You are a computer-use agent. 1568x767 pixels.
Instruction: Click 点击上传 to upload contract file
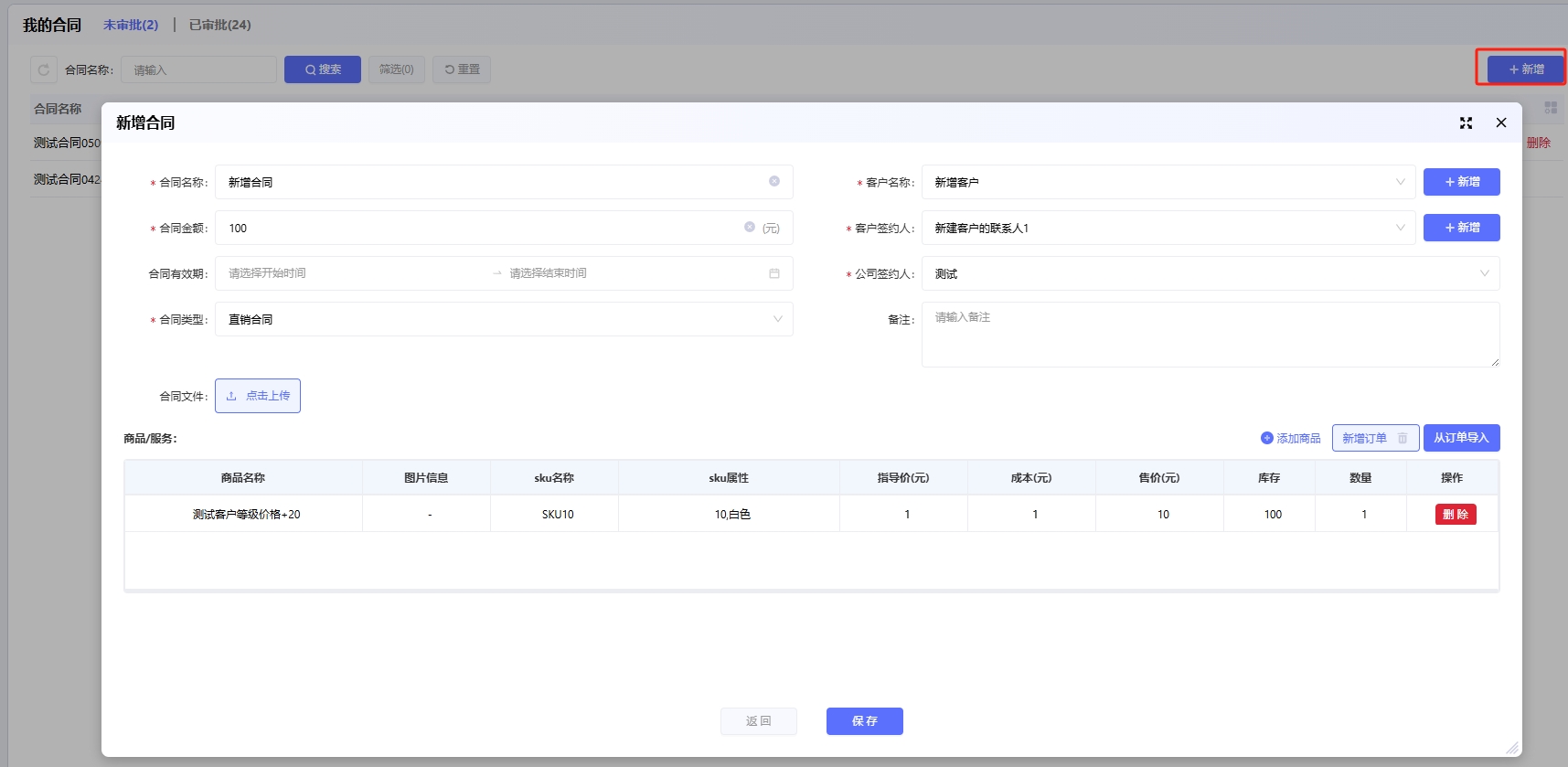tap(258, 396)
